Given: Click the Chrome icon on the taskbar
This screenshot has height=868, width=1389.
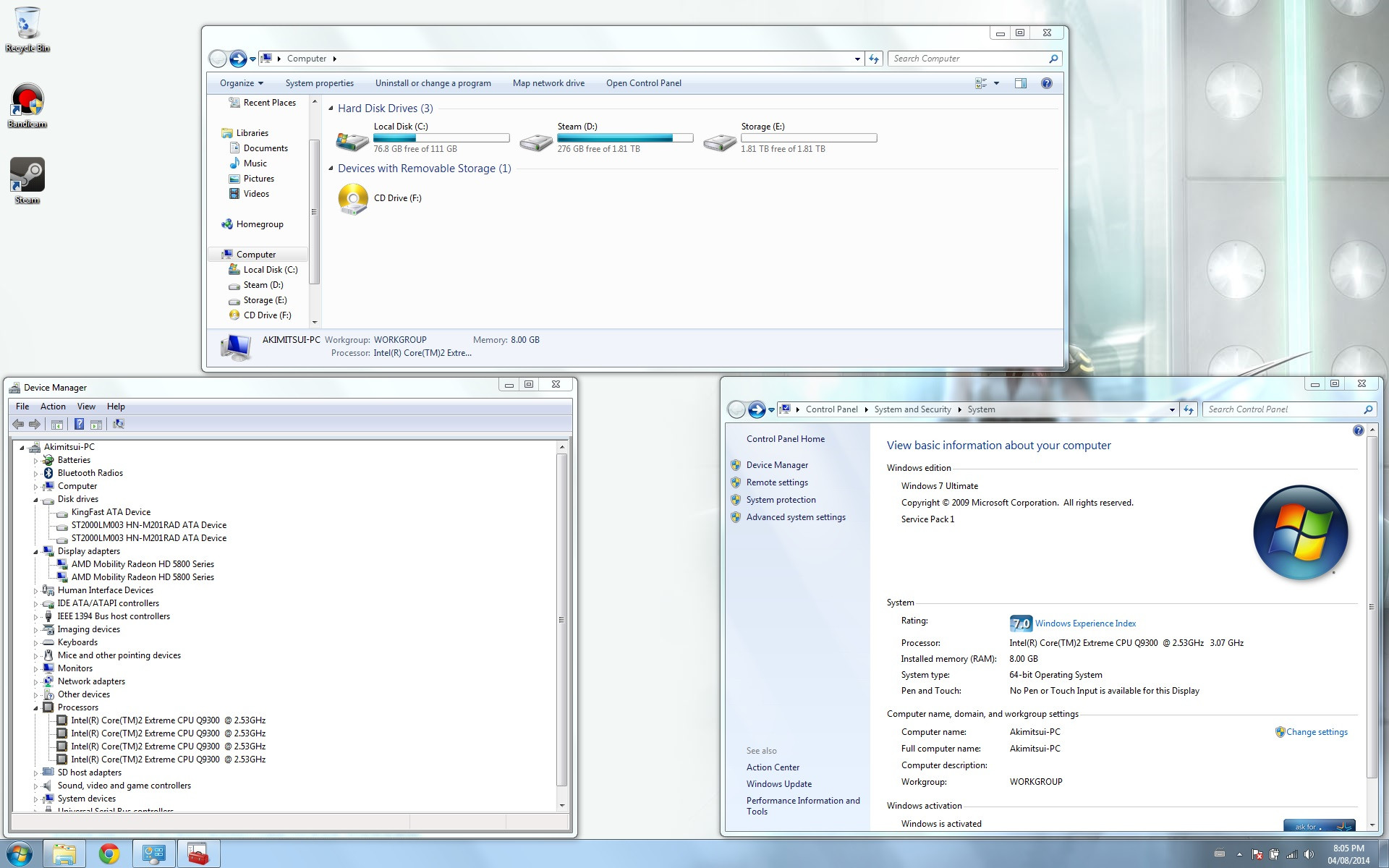Looking at the screenshot, I should coord(109,854).
